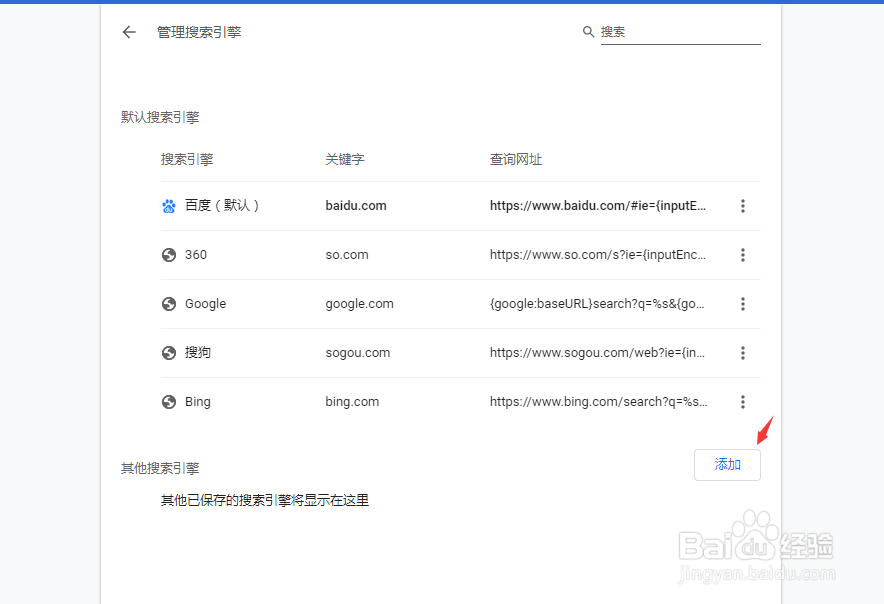Open more actions menu for Google
Screen dimensions: 884x604
[x=743, y=304]
